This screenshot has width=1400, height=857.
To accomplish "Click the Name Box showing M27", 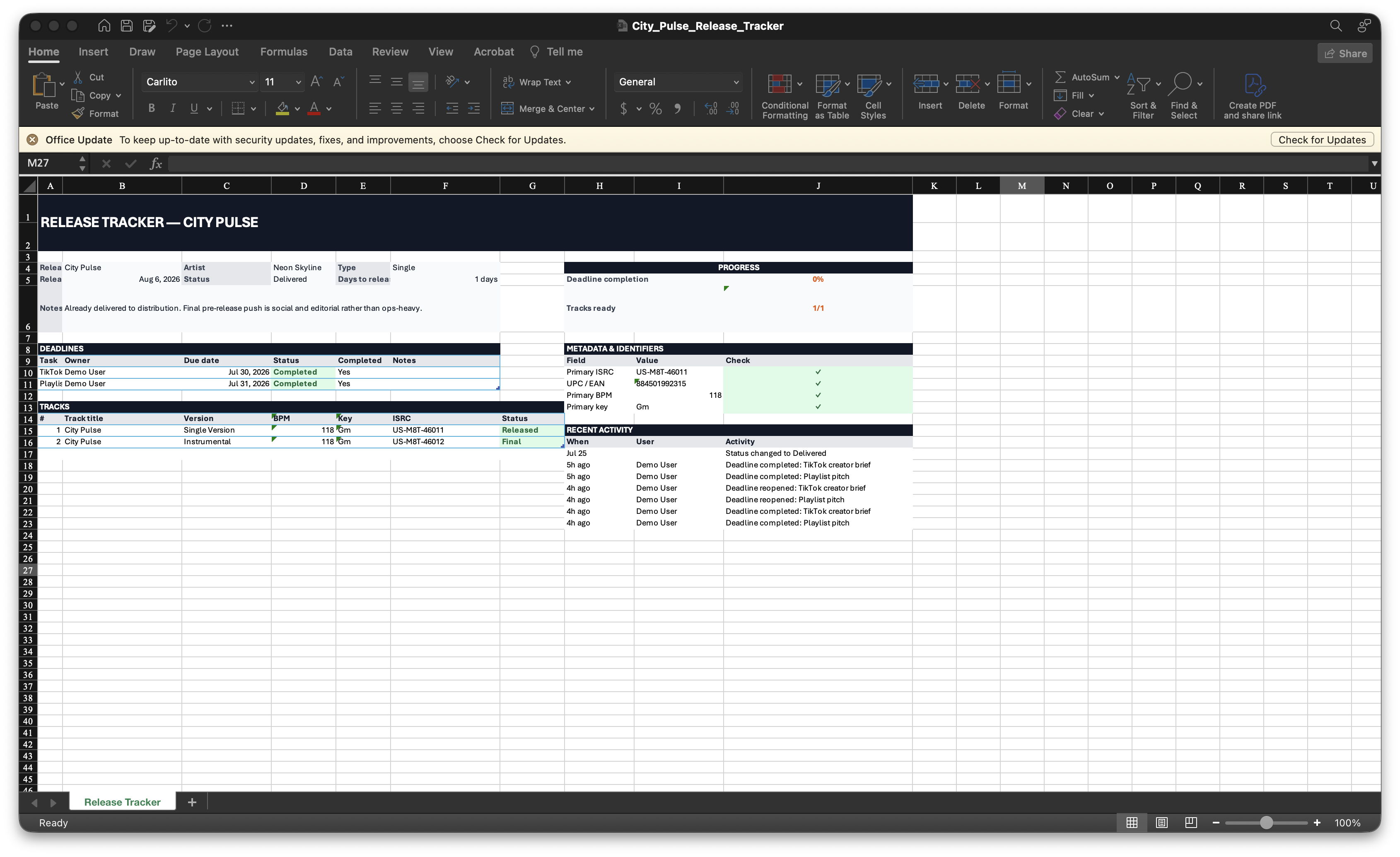I will [x=51, y=163].
